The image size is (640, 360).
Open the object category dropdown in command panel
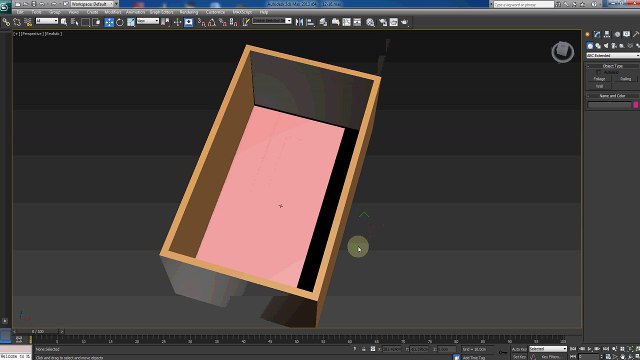click(613, 55)
